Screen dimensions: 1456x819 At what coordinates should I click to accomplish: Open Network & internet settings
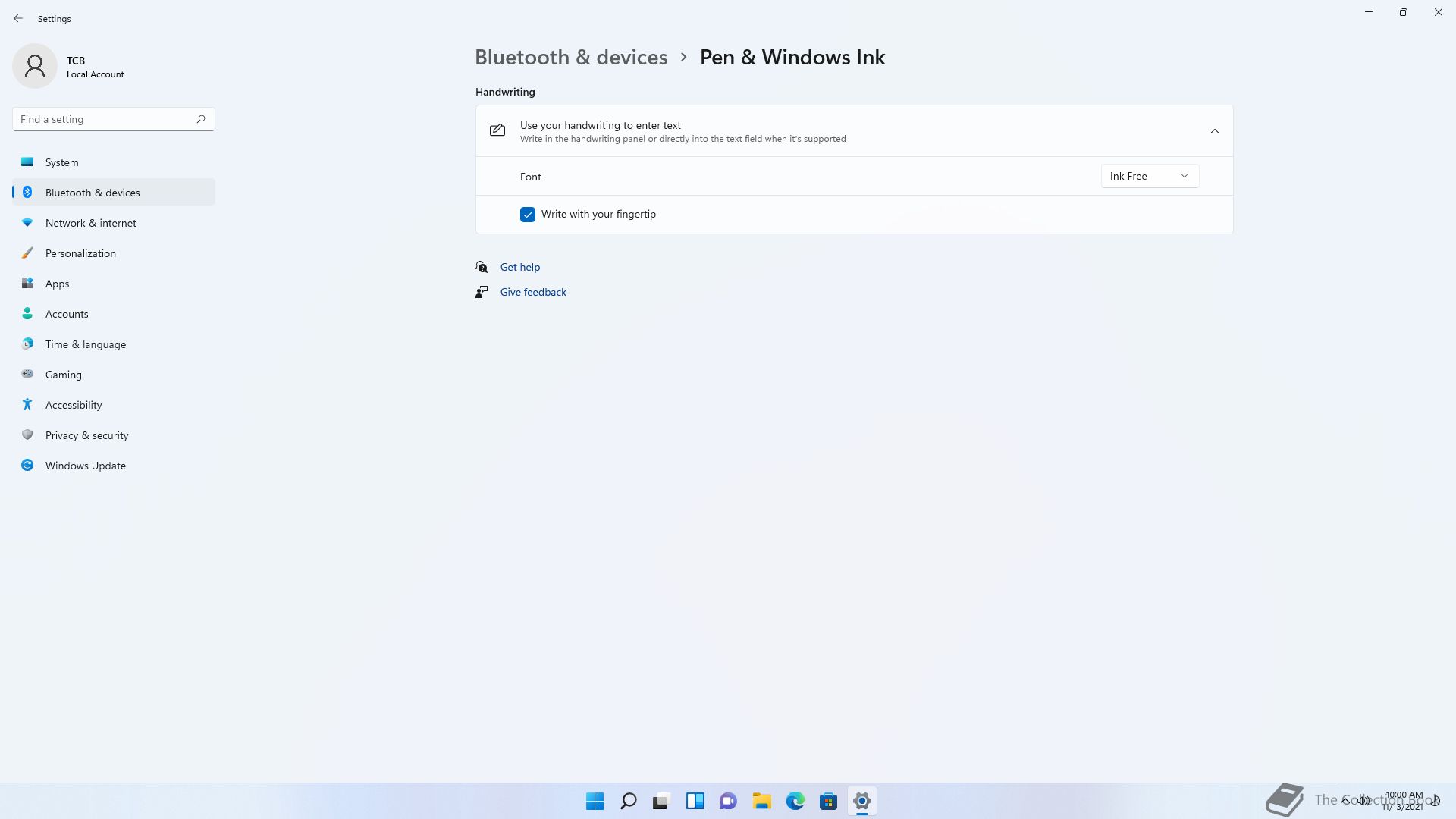click(x=114, y=223)
